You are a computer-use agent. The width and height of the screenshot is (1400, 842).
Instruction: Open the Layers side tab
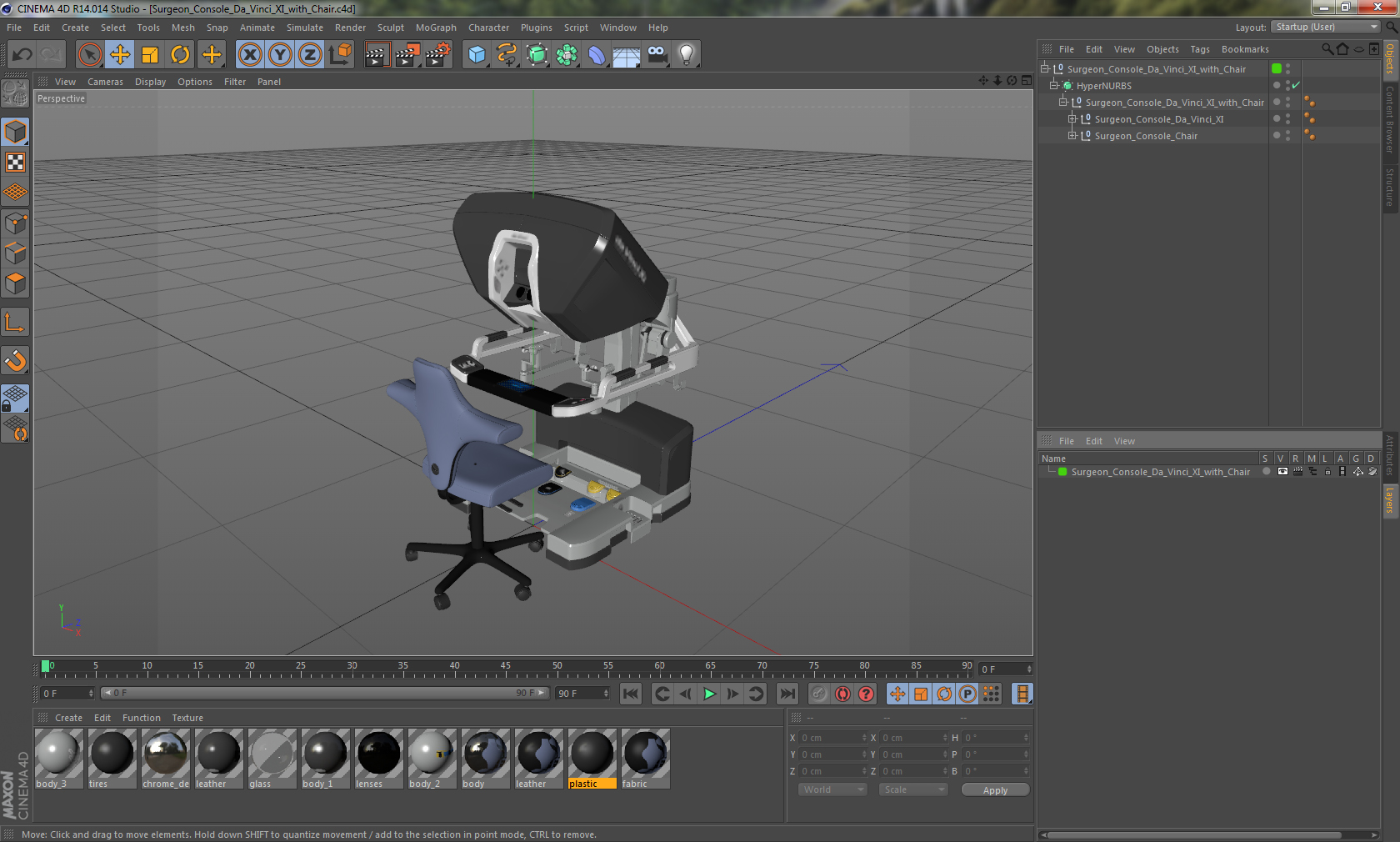click(1390, 500)
